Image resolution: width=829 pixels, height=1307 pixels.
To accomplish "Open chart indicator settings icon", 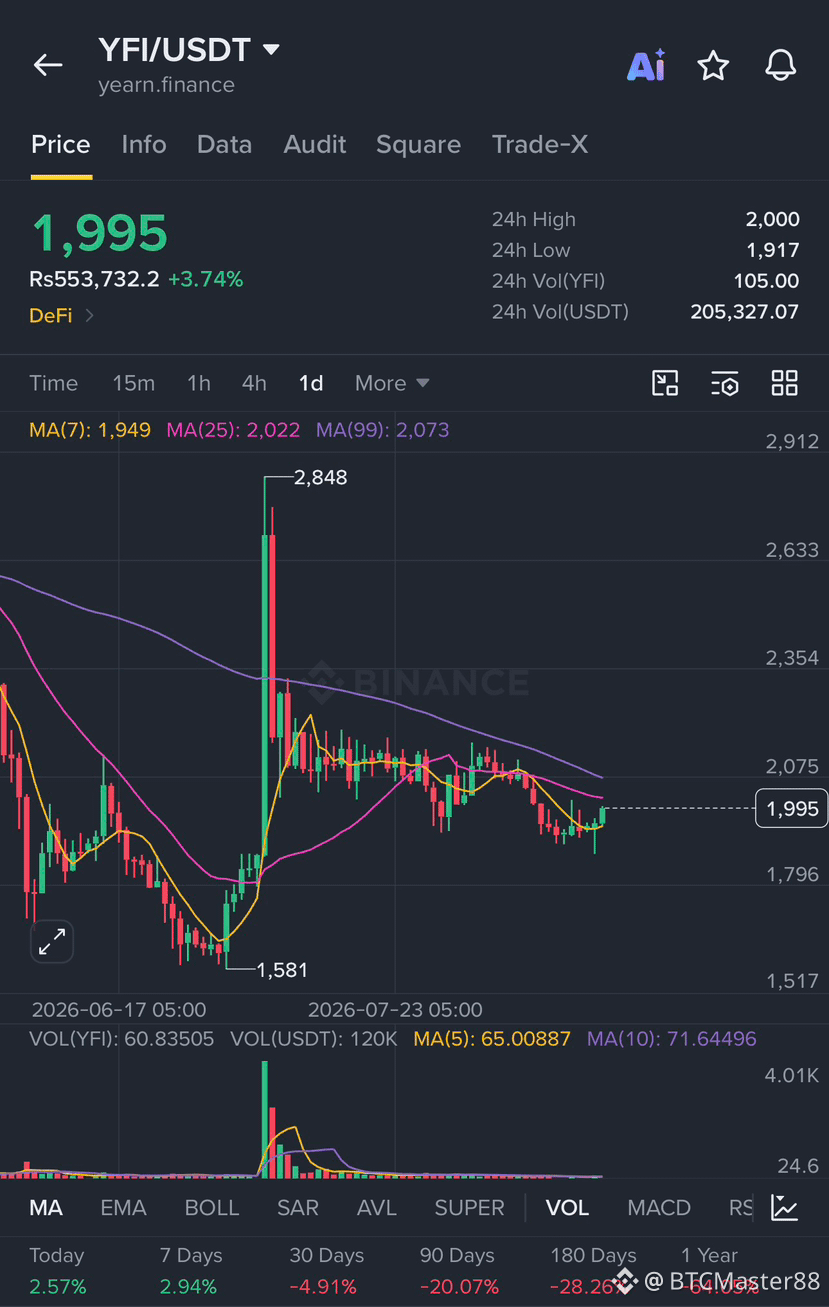I will [x=725, y=383].
